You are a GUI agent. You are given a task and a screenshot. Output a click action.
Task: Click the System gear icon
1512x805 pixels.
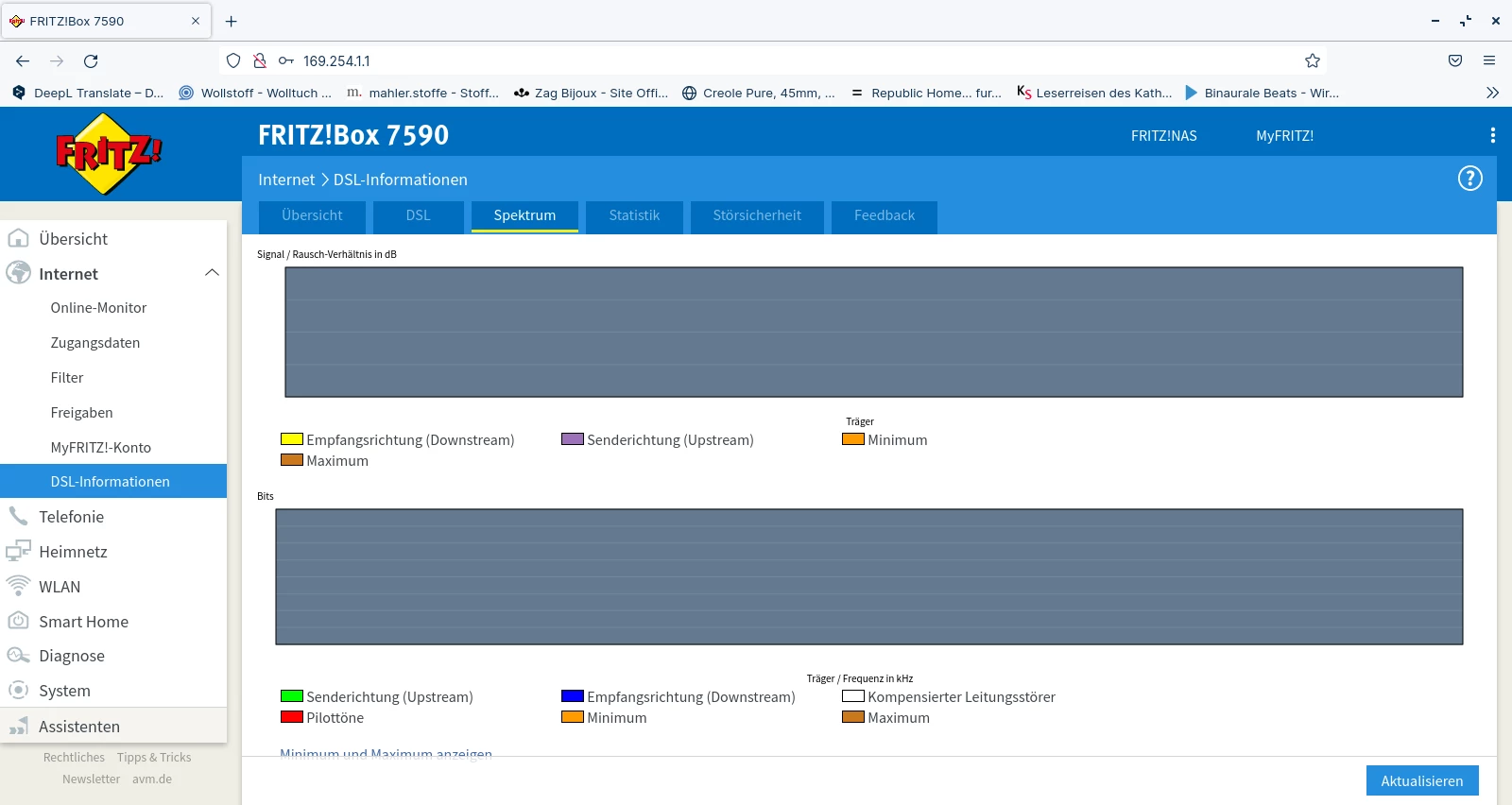click(x=18, y=690)
